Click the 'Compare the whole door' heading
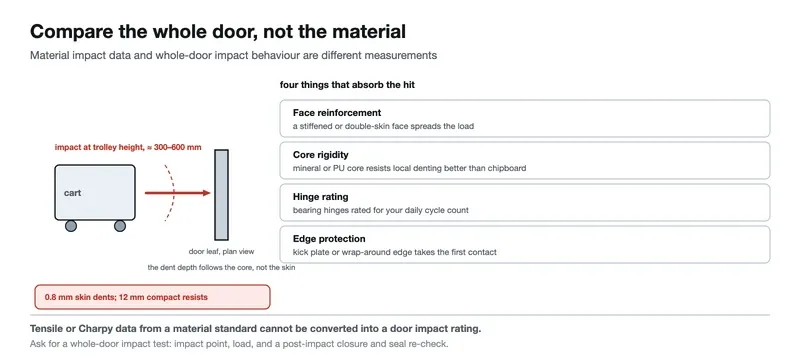Viewport: 800px width, 360px height. (218, 32)
